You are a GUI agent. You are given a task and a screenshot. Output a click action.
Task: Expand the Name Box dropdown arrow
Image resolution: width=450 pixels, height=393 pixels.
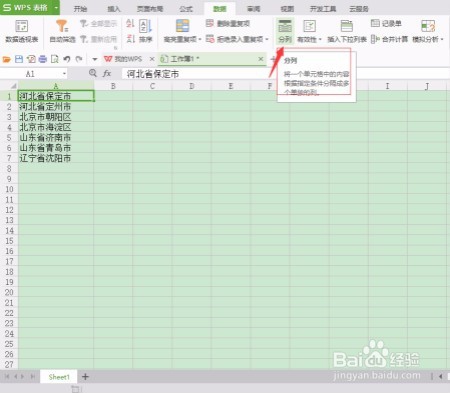(x=64, y=74)
